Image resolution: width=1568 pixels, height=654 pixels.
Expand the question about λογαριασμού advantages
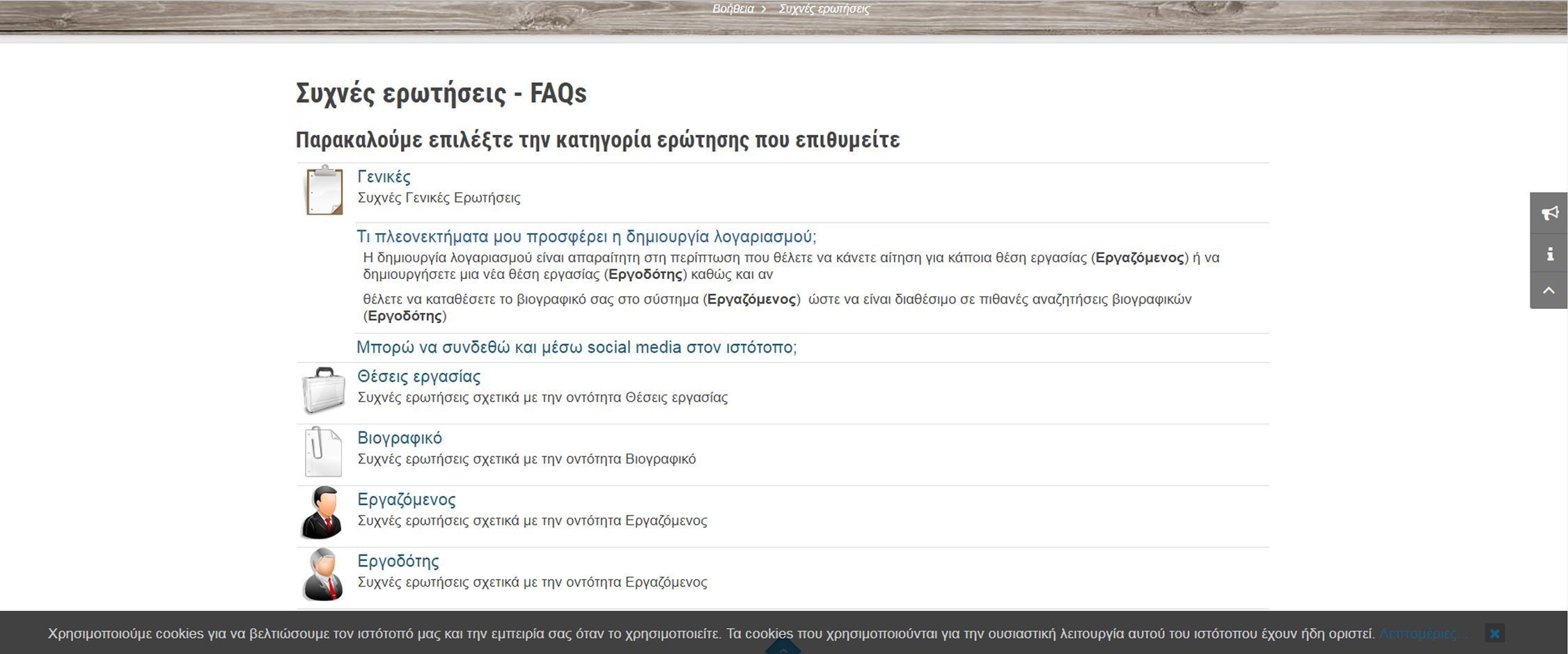coord(588,236)
